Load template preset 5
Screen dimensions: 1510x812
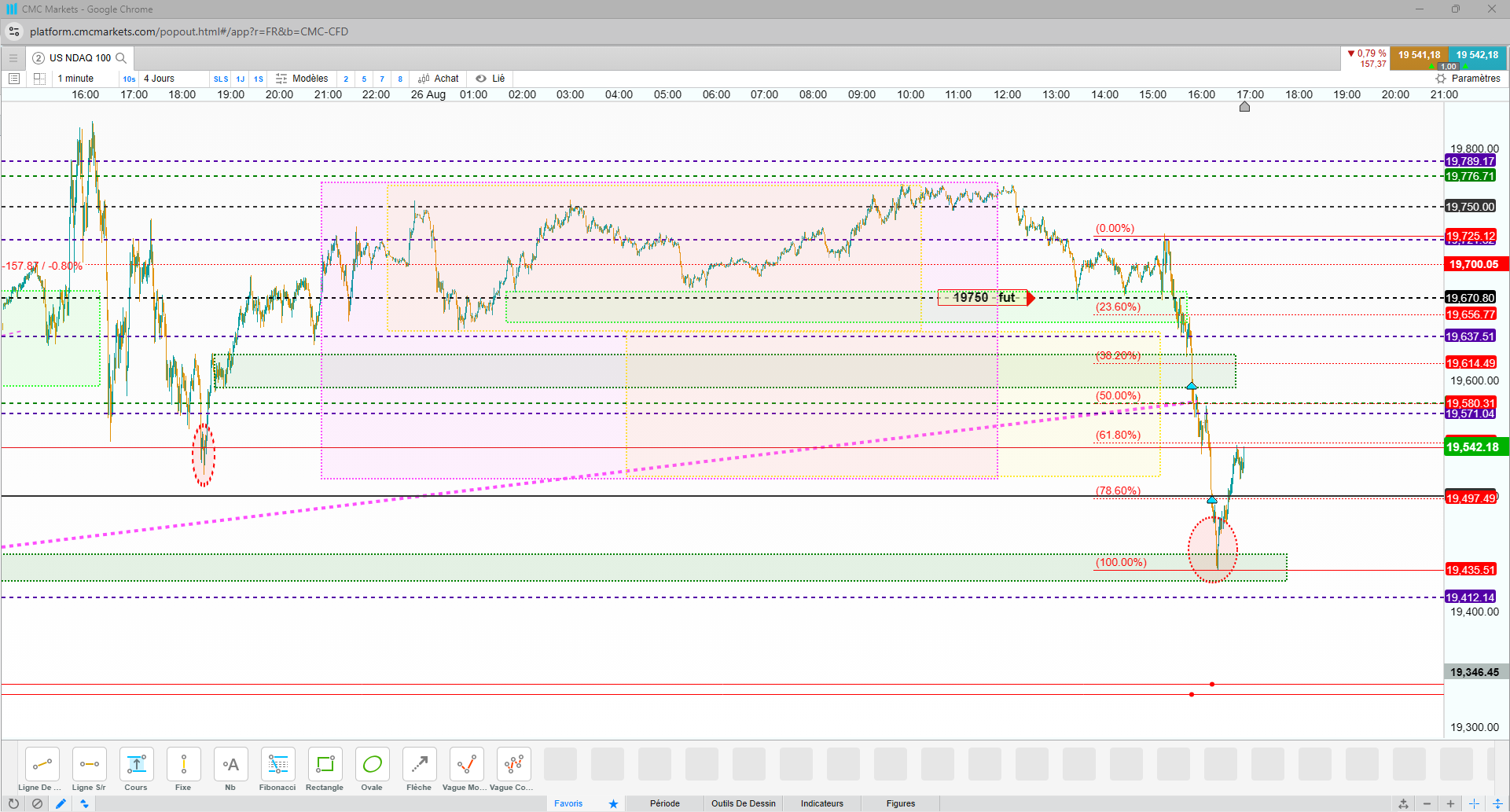click(364, 79)
